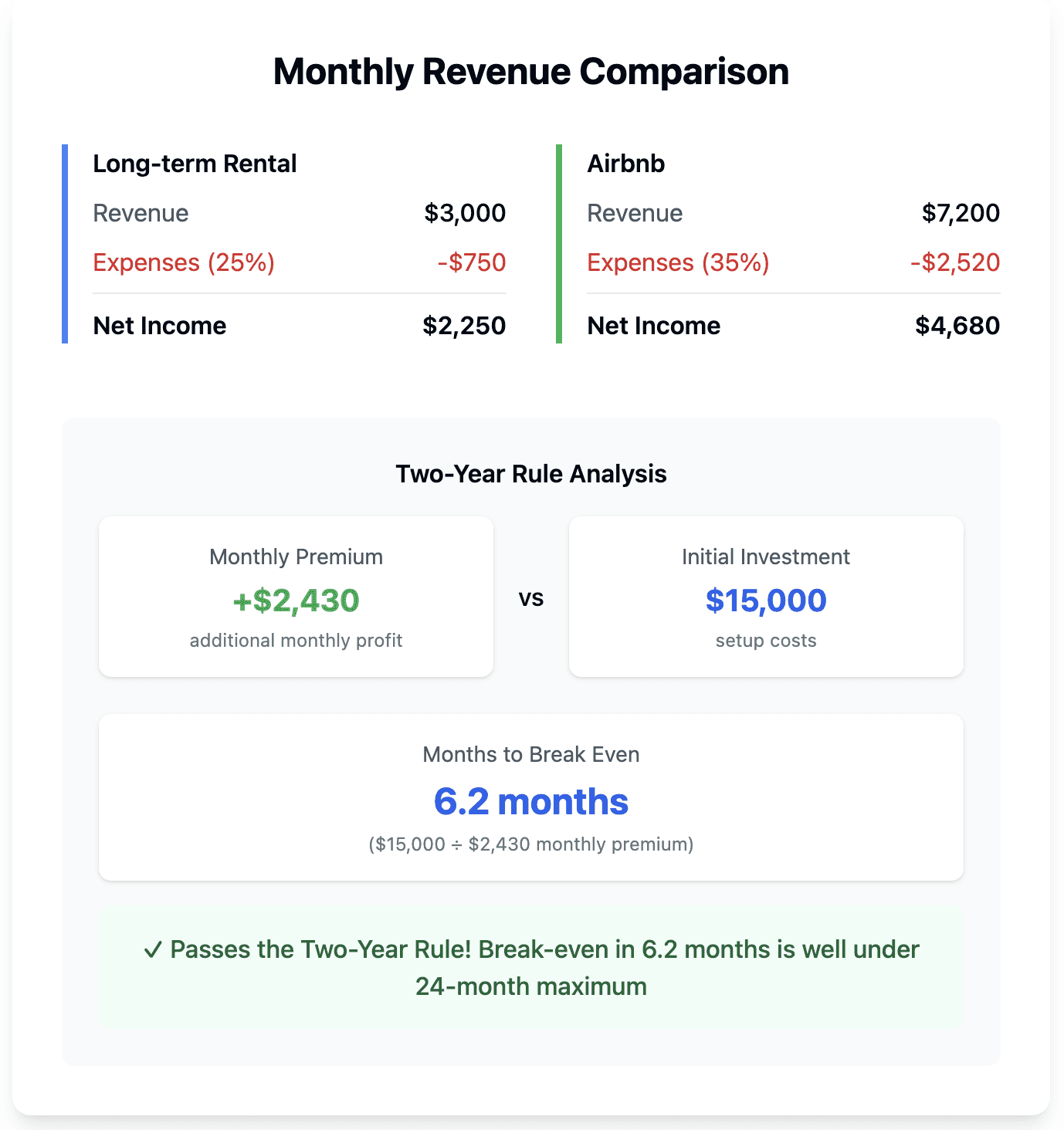This screenshot has width=1064, height=1130.
Task: Click the Revenue label under Long-term Rental
Action: click(141, 213)
